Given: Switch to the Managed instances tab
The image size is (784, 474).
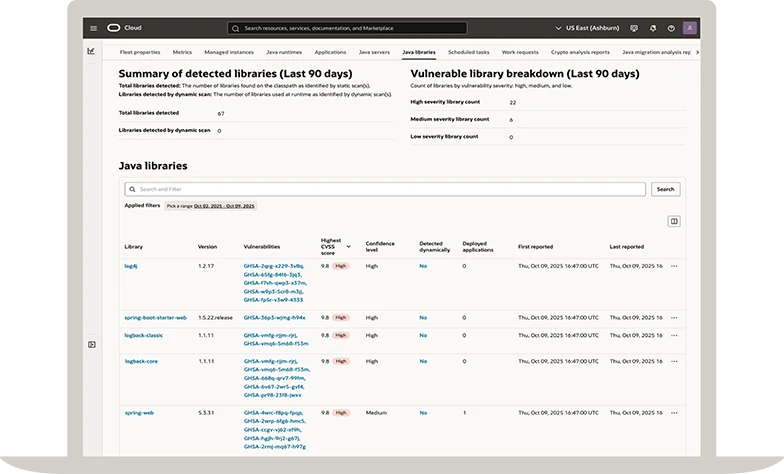Looking at the screenshot, I should tap(229, 51).
